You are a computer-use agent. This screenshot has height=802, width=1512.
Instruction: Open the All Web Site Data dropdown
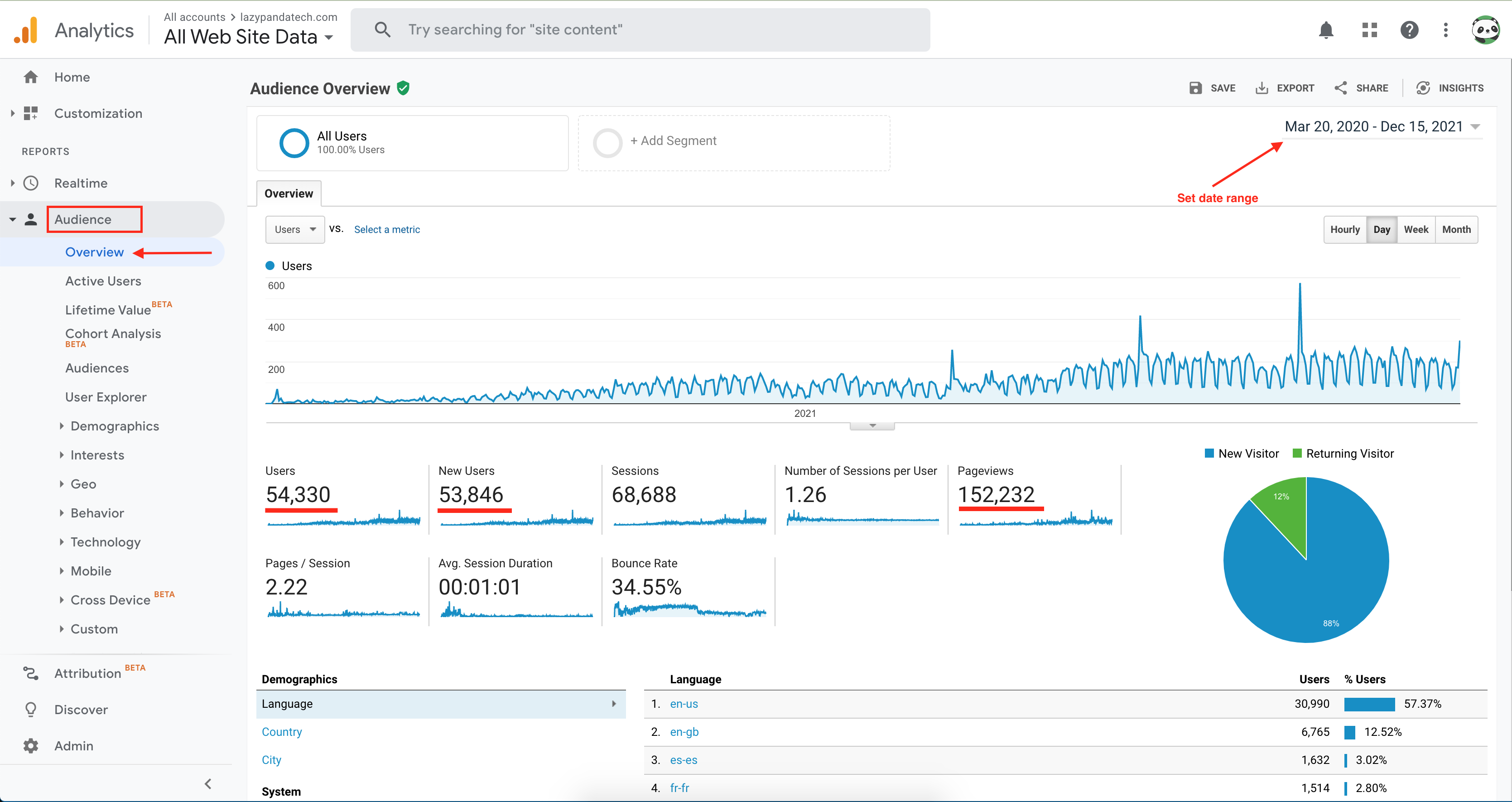pos(249,37)
